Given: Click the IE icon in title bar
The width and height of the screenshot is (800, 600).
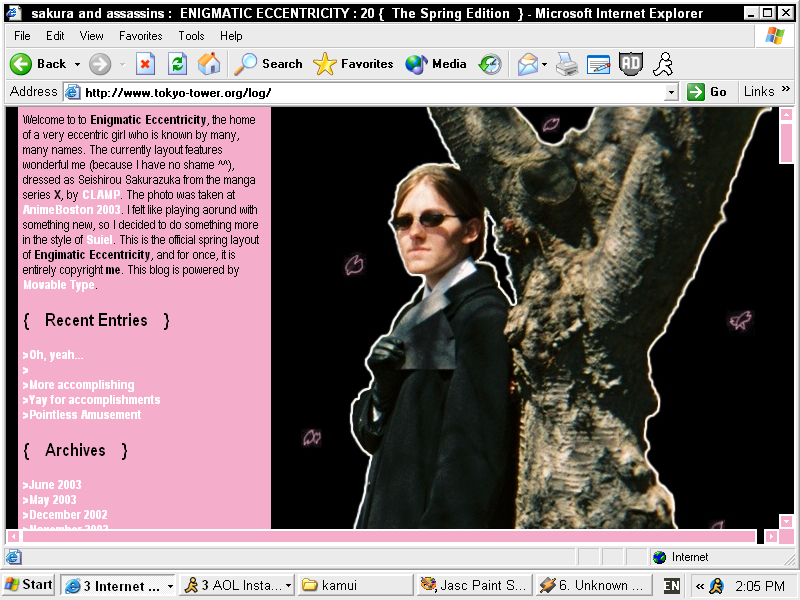Looking at the screenshot, I should point(14,13).
